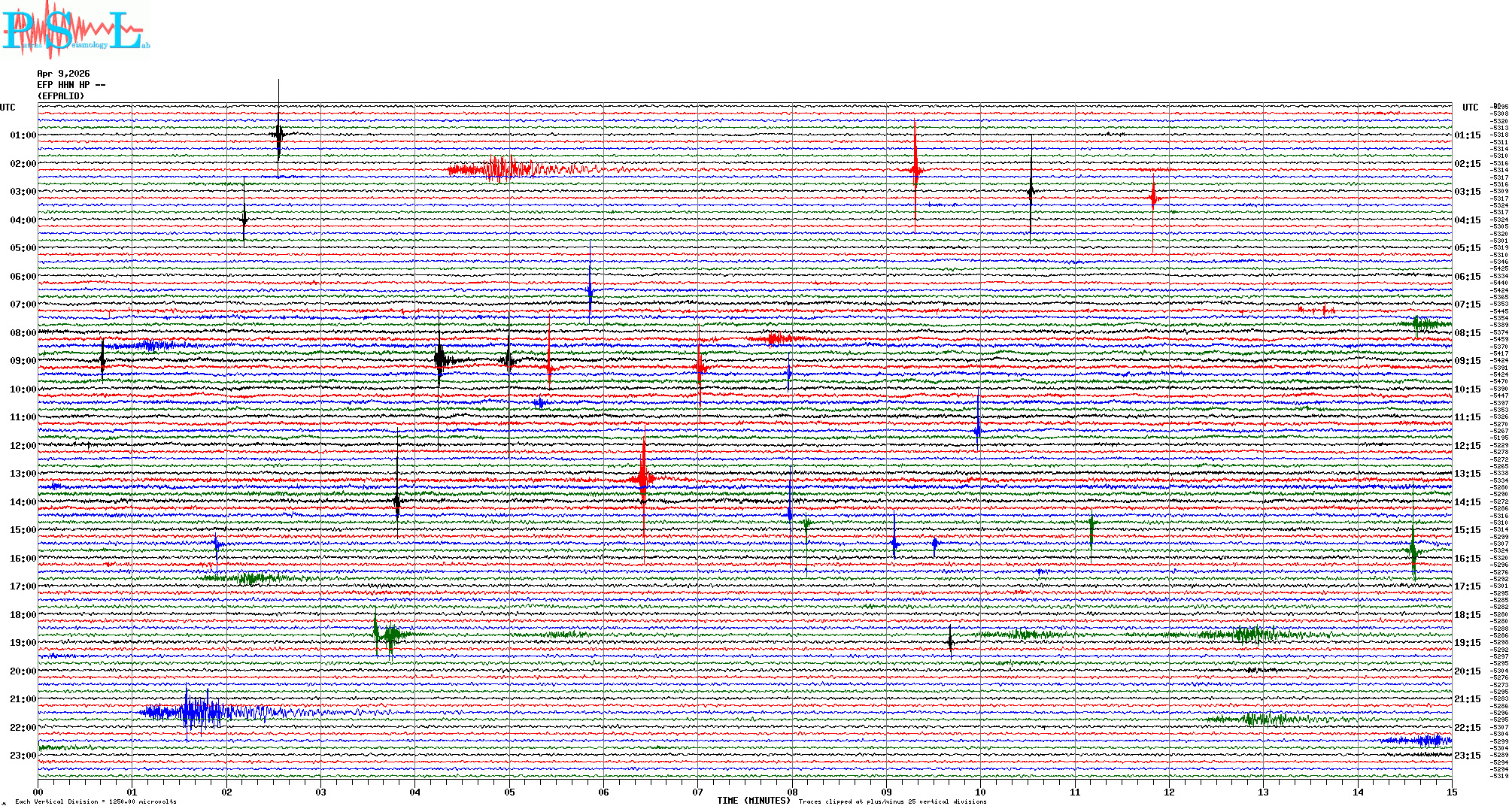This screenshot has height=812, width=1512.
Task: Click the left UTC axis label
Action: click(x=8, y=108)
